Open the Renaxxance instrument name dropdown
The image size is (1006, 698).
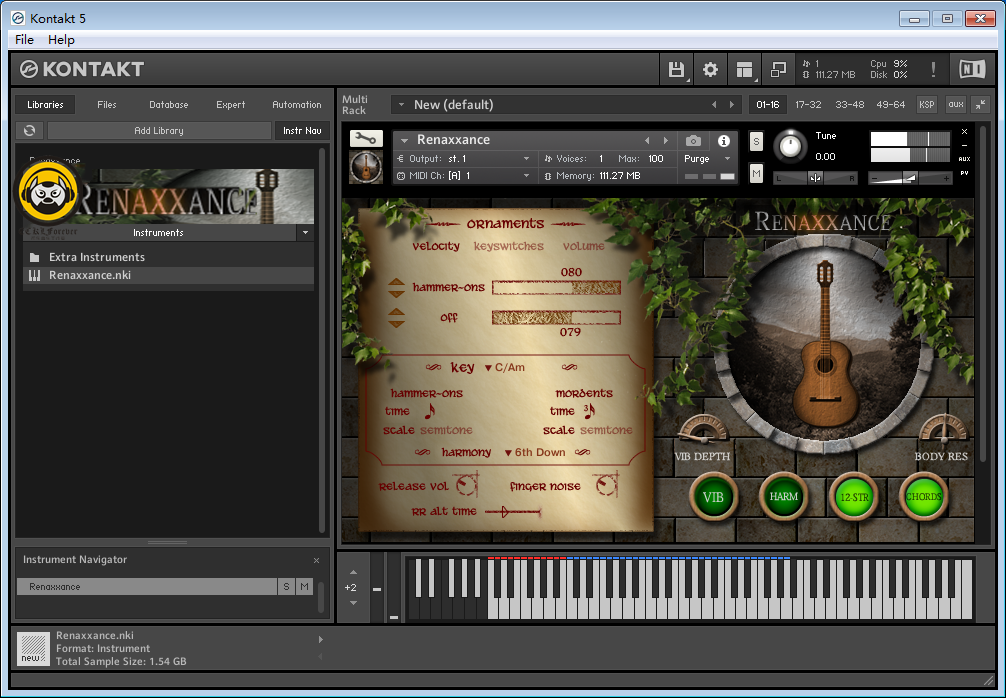[x=405, y=140]
